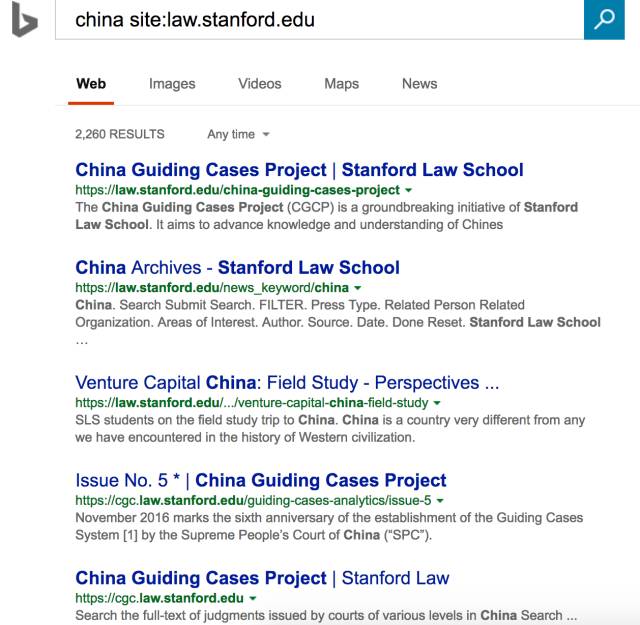Click the search query input field
Image resolution: width=640 pixels, height=625 pixels.
coord(320,19)
